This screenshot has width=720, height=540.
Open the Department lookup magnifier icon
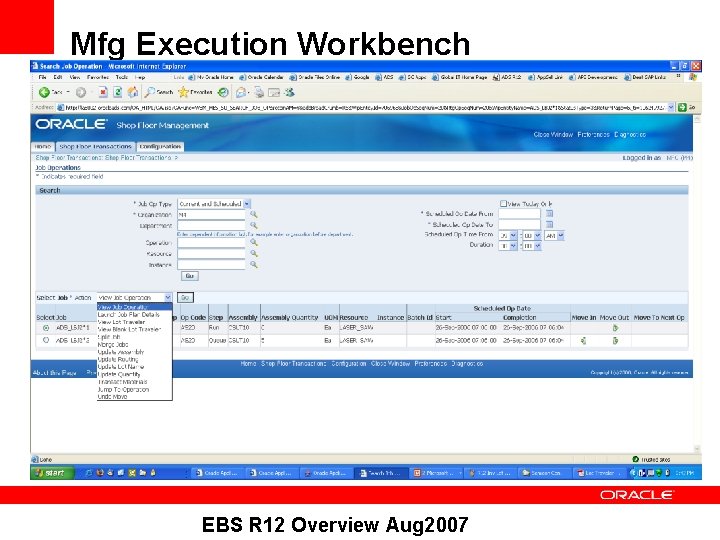[253, 225]
